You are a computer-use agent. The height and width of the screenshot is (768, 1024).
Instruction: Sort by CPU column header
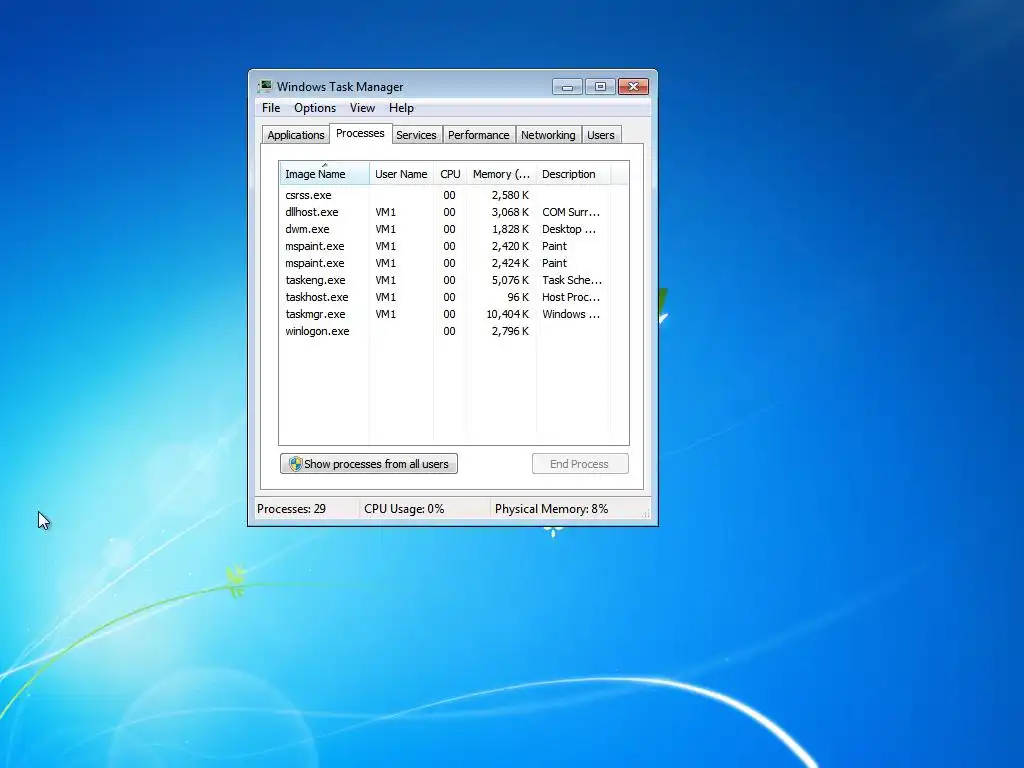point(450,174)
